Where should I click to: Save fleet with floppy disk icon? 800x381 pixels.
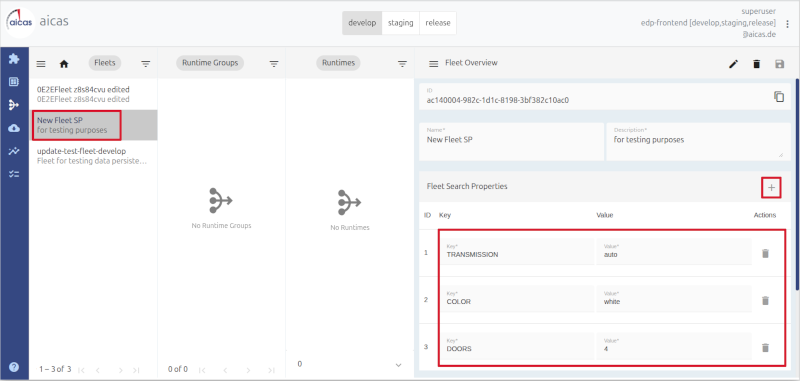(x=780, y=64)
